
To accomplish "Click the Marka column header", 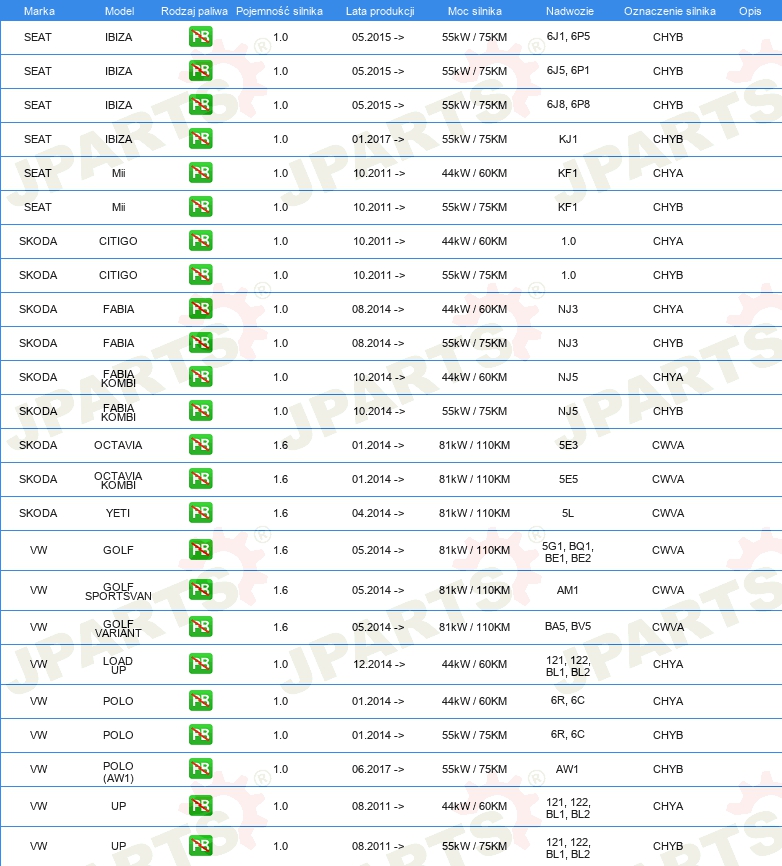I will pyautogui.click(x=39, y=11).
